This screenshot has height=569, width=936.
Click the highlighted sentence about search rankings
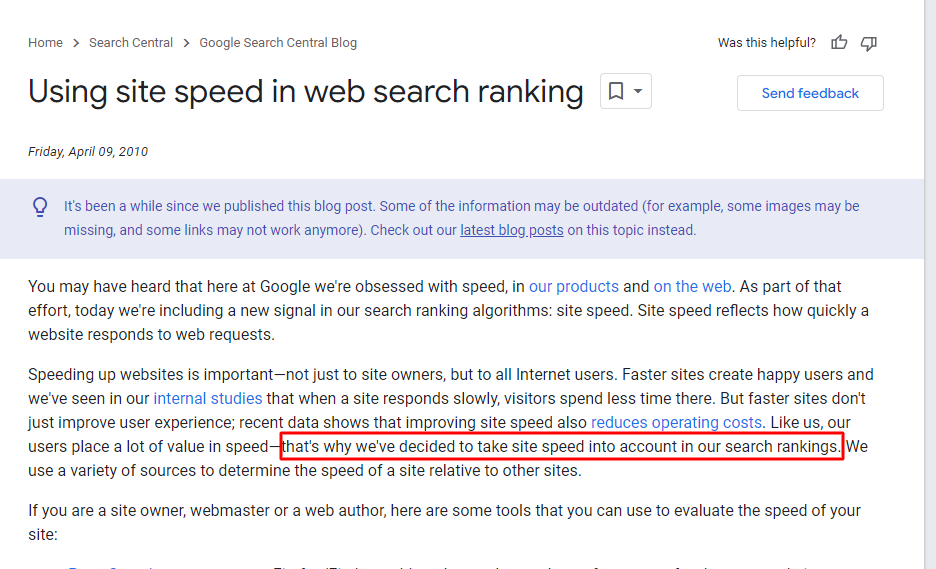coord(561,447)
